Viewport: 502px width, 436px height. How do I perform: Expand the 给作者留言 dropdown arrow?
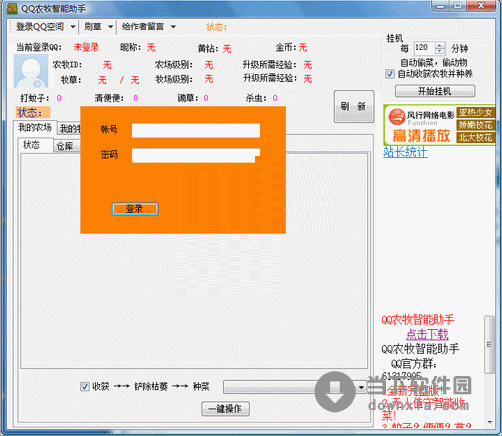[x=173, y=27]
